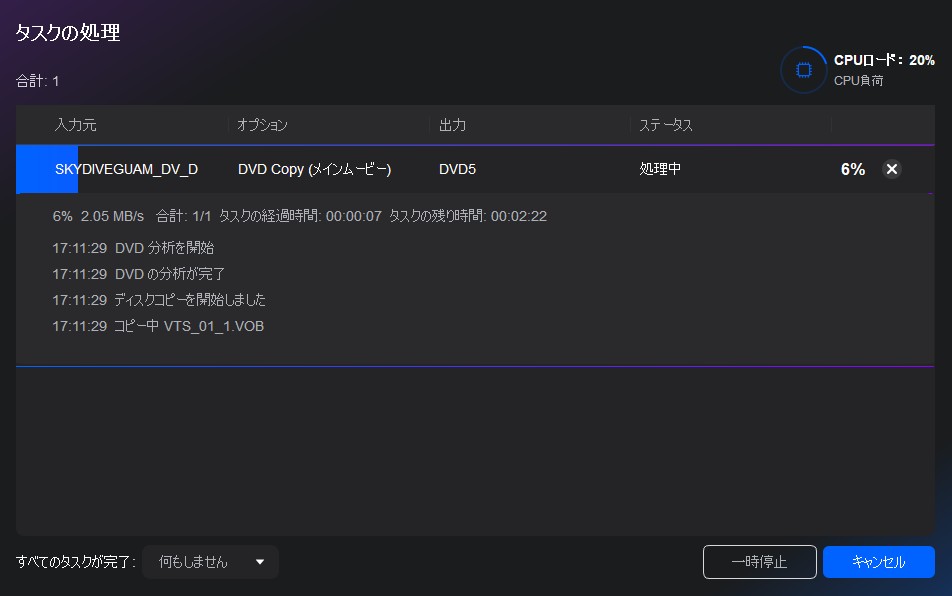Screen dimensions: 952x596
Task: Click the 出力 column header
Action: click(452, 125)
